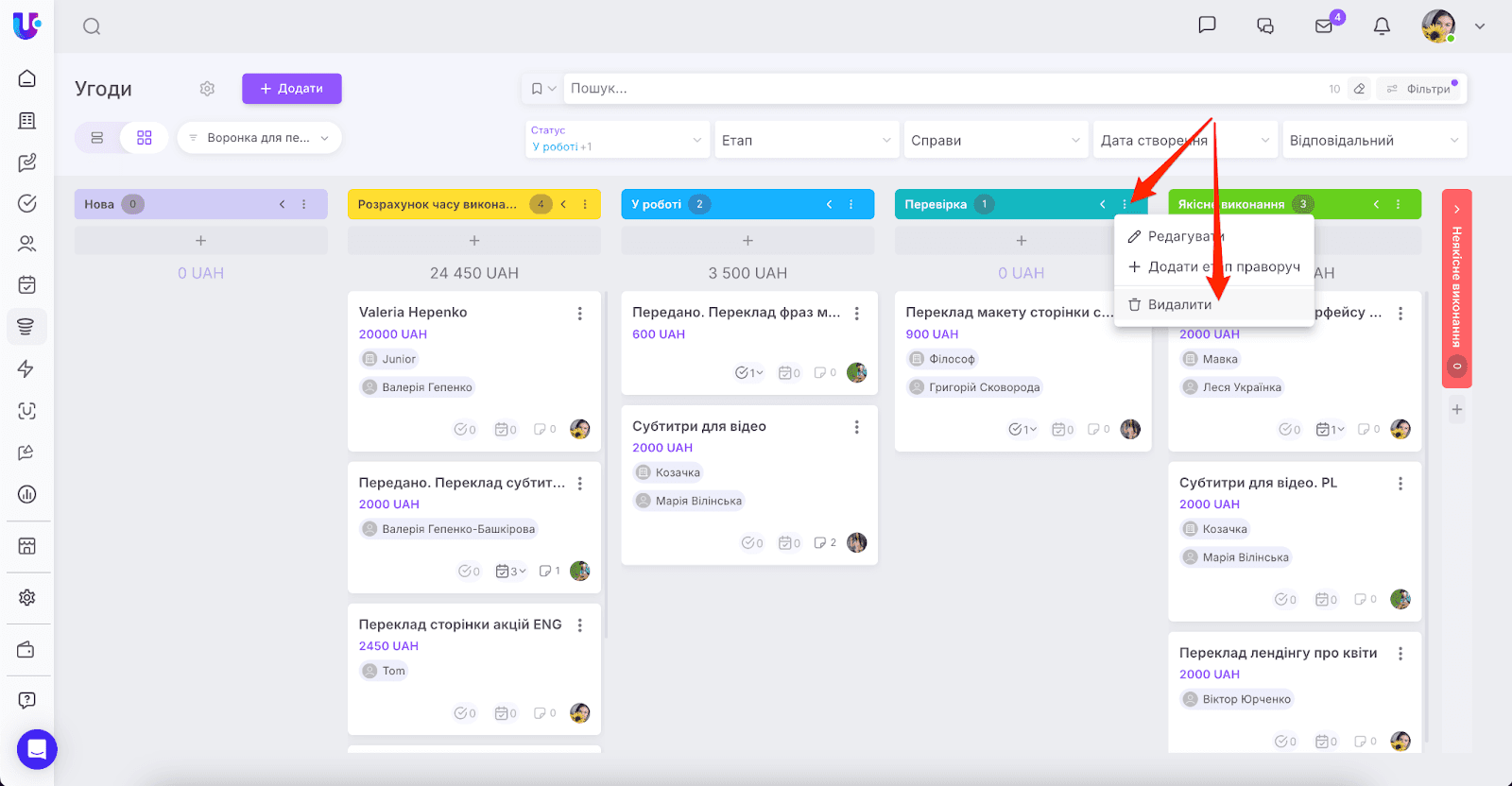
Task: Focus the Пошук search field
Action: click(x=945, y=89)
